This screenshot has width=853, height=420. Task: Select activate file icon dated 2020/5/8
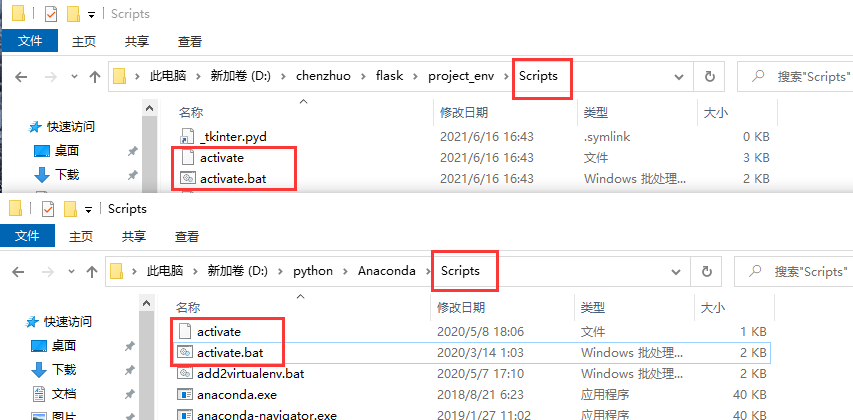click(x=184, y=331)
